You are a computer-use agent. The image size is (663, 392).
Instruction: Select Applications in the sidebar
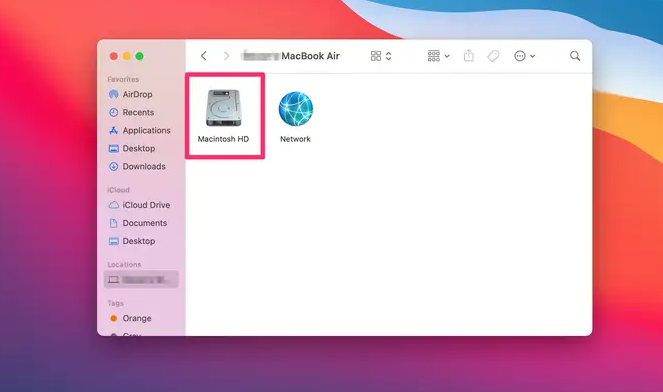click(x=141, y=130)
